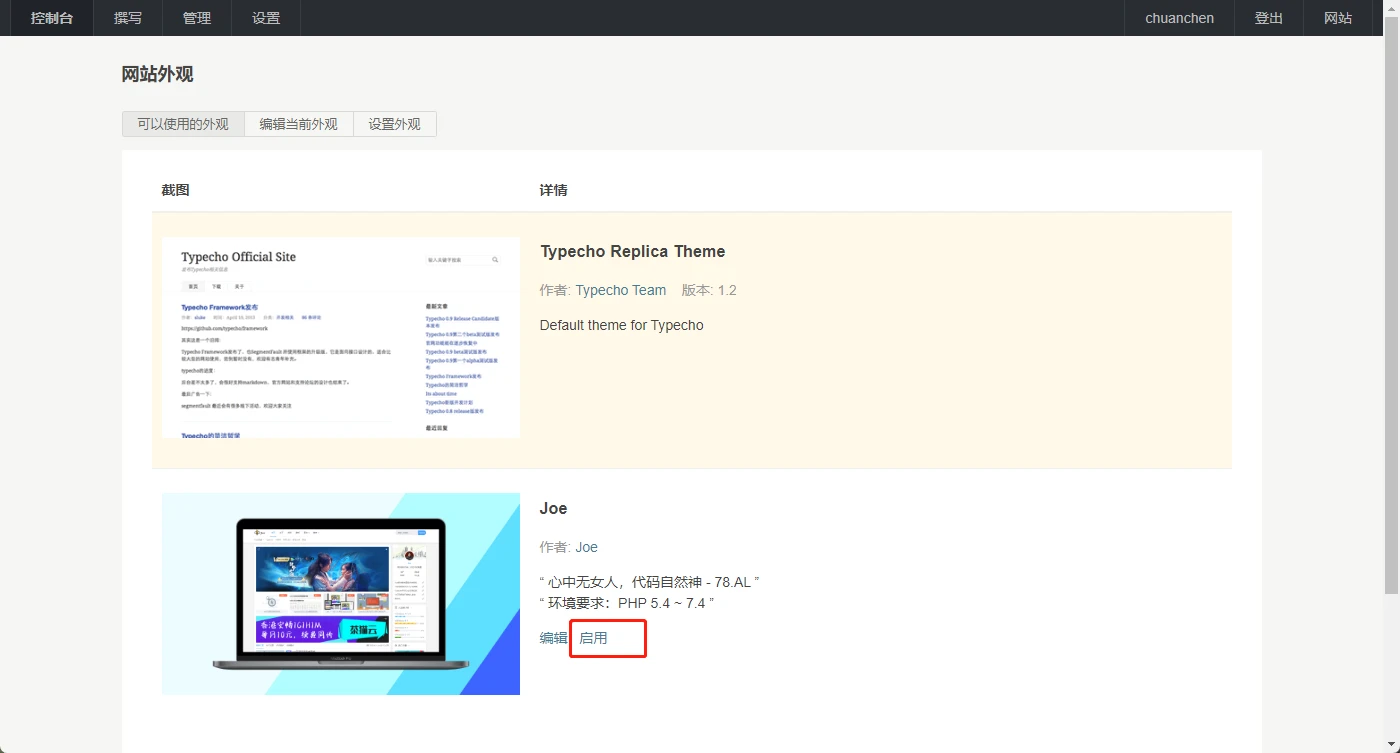The width and height of the screenshot is (1400, 753).
Task: Open the 管理 menu
Action: (197, 18)
